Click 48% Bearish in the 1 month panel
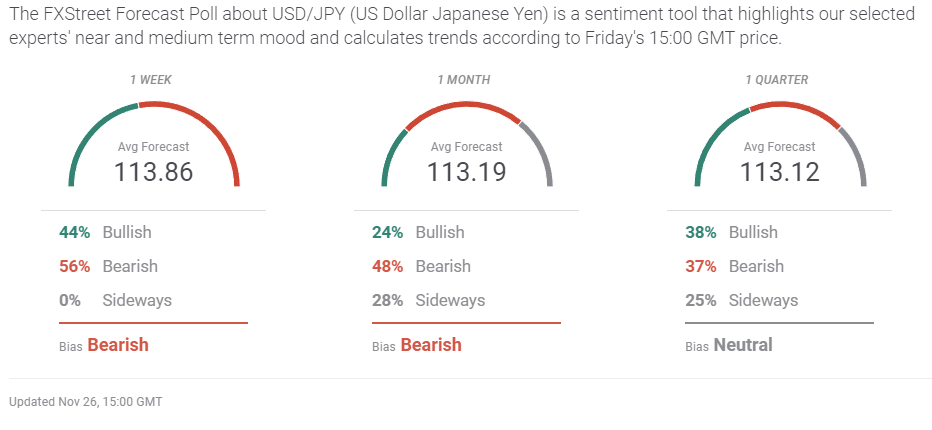This screenshot has height=430, width=932. click(422, 266)
